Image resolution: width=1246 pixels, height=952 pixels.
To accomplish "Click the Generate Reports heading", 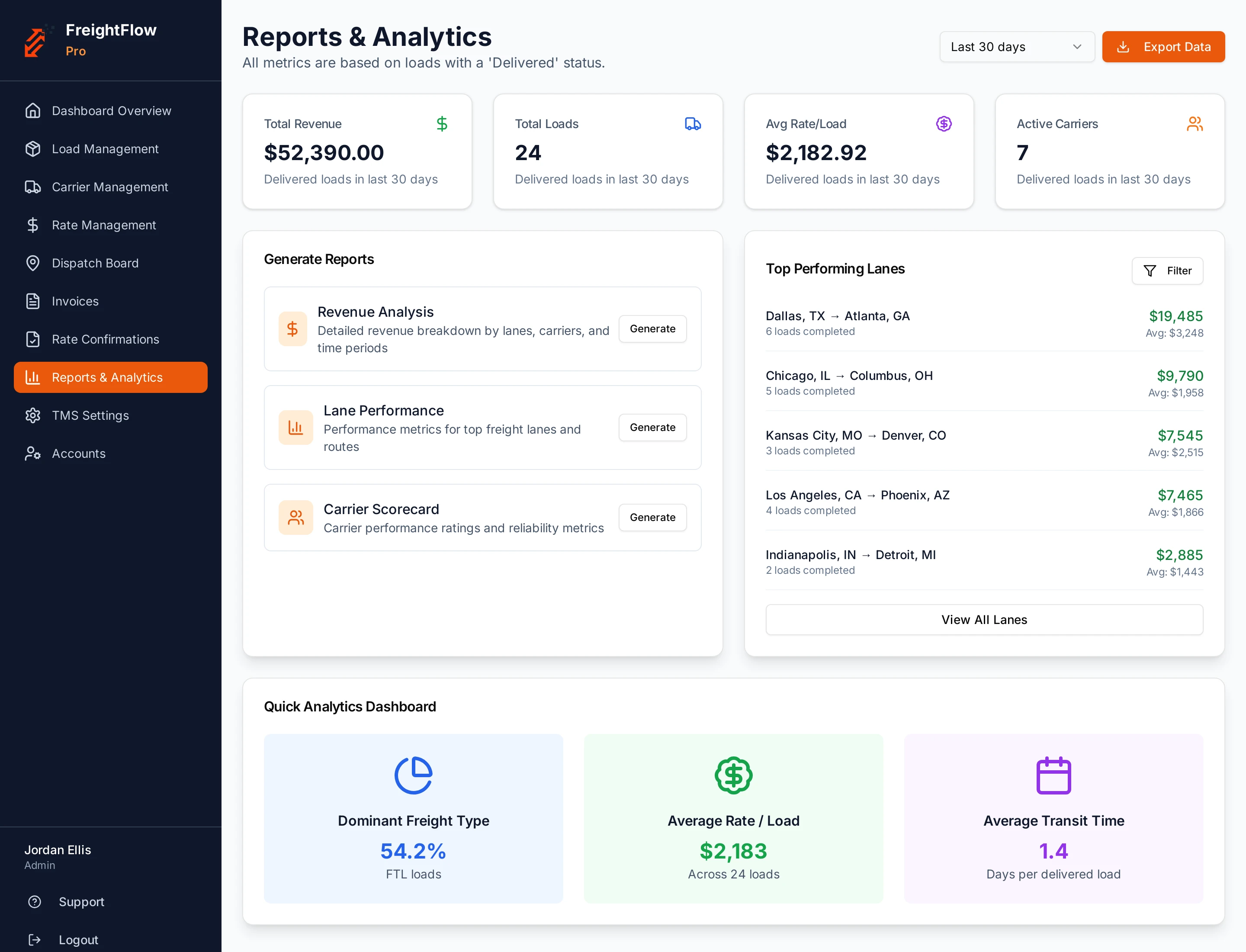I will click(319, 259).
